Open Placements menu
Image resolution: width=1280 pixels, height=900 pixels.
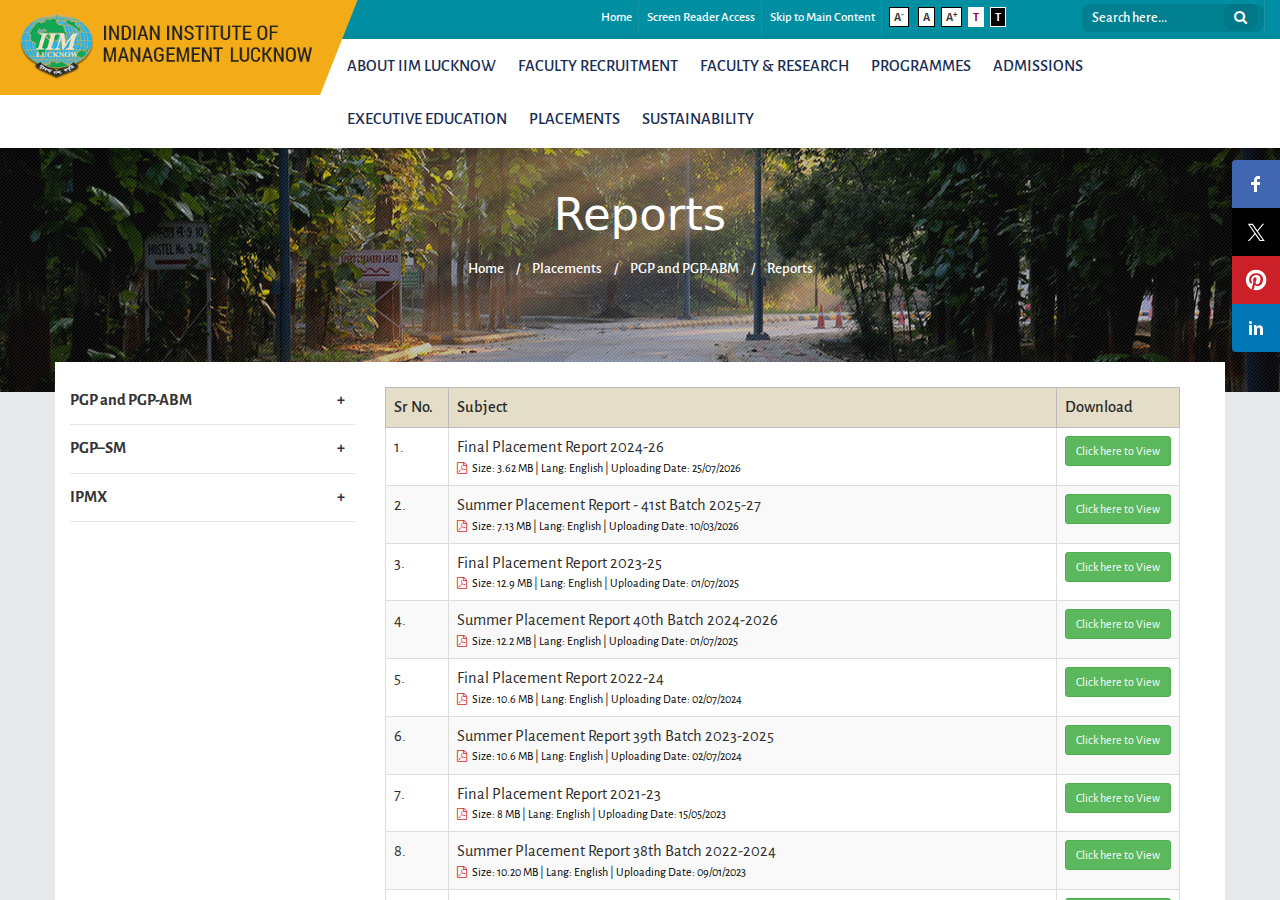coord(574,119)
